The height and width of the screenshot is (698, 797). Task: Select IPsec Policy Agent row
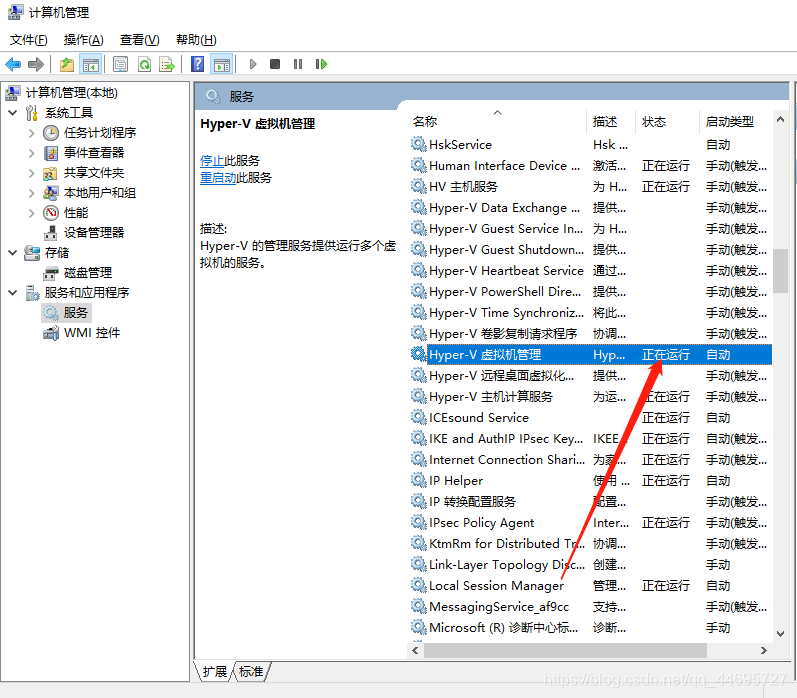tap(590, 523)
